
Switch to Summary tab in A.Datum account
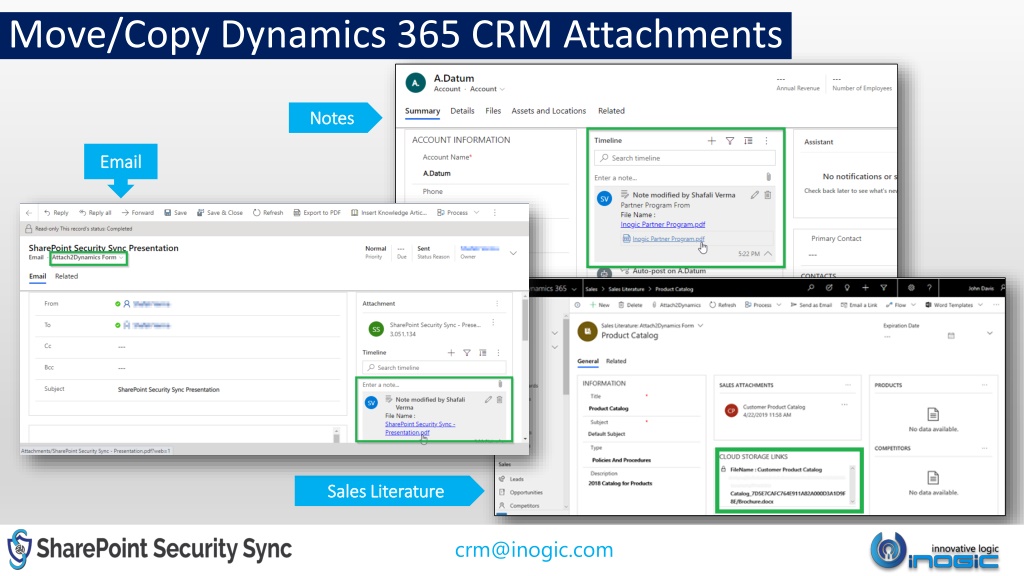(x=423, y=111)
